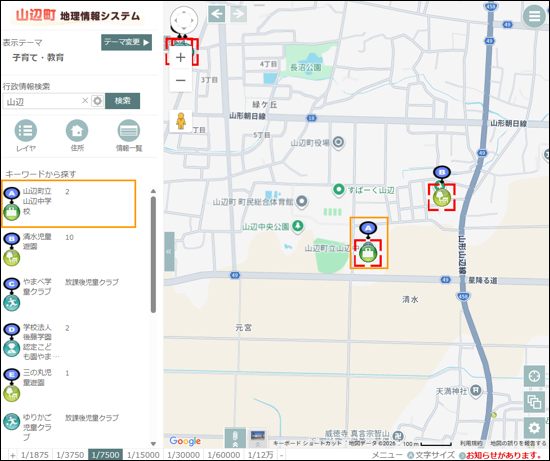550x461 pixels.
Task: Open the レイヤ layer list icon
Action: 25,131
